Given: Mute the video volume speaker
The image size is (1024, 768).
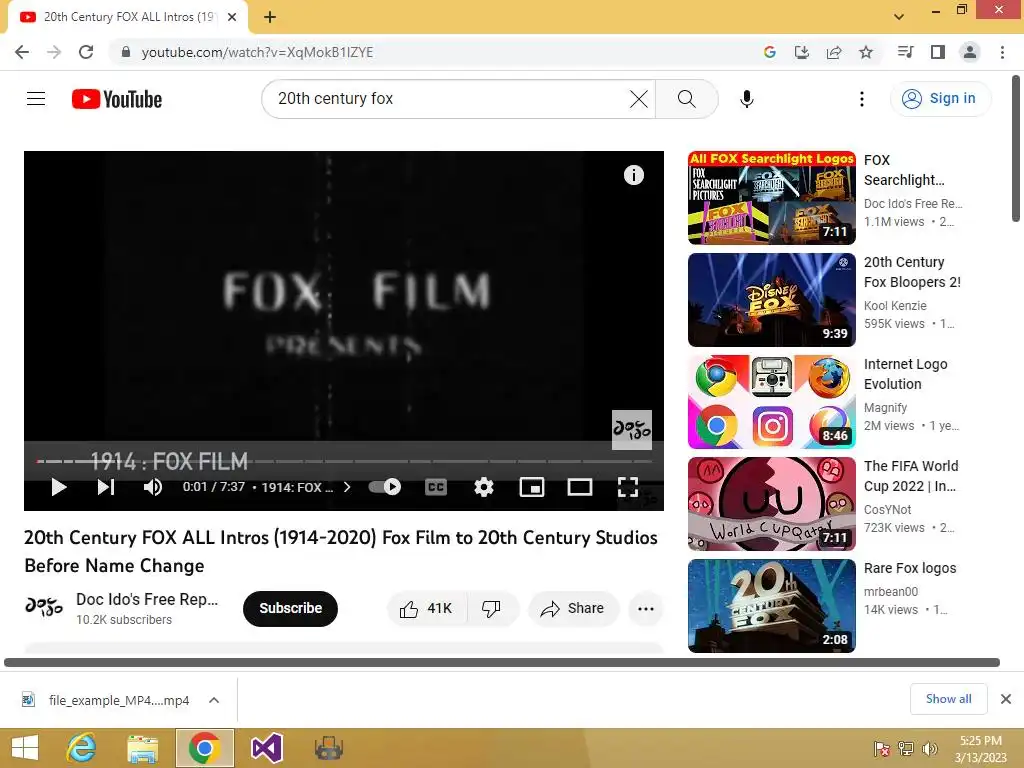Looking at the screenshot, I should pyautogui.click(x=153, y=487).
